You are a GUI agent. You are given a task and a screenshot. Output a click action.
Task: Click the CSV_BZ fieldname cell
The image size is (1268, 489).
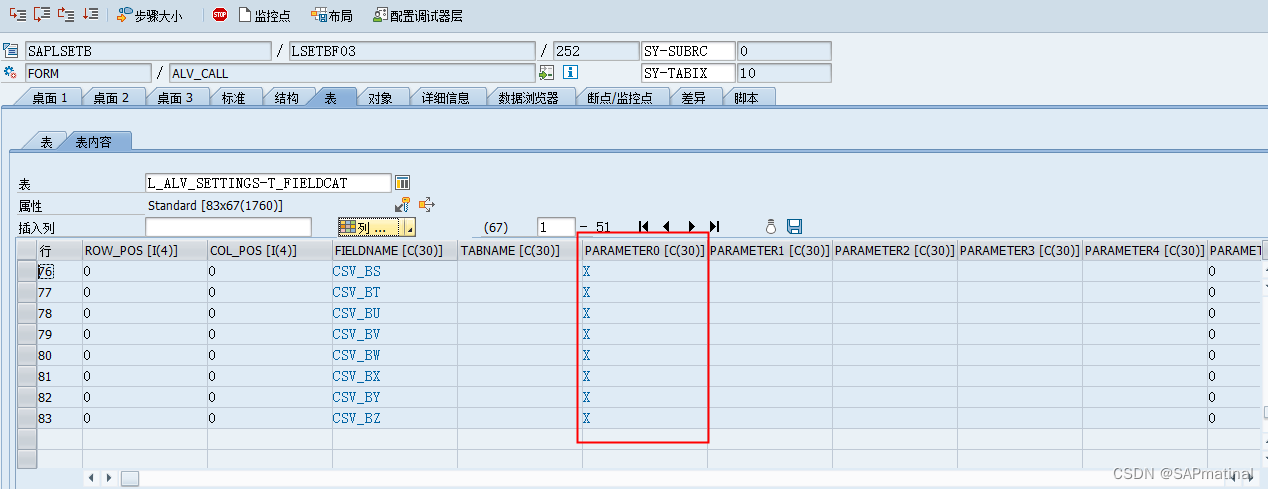tap(395, 418)
